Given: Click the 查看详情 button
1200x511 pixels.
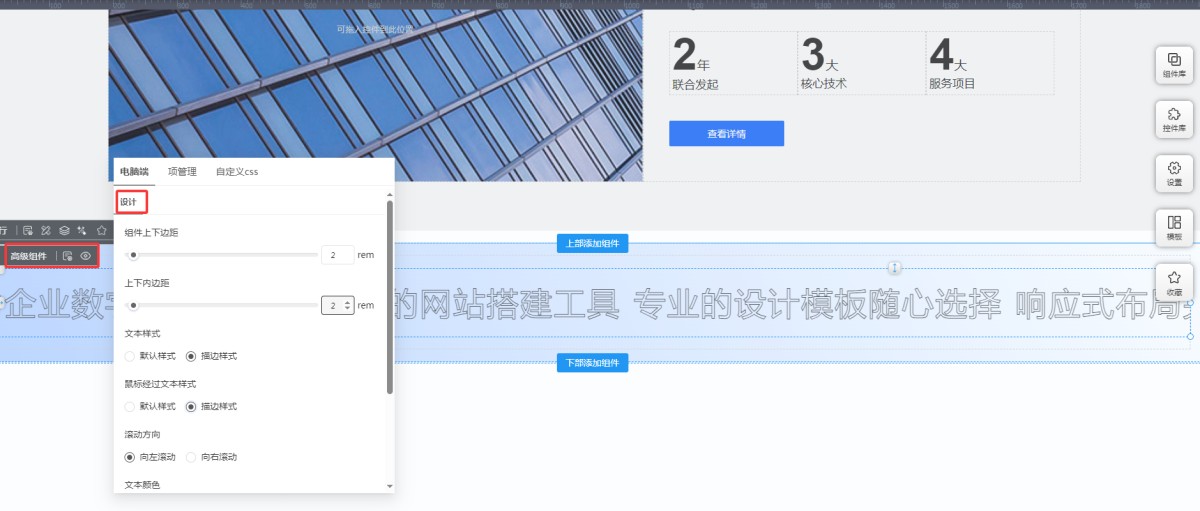Looking at the screenshot, I should (726, 133).
